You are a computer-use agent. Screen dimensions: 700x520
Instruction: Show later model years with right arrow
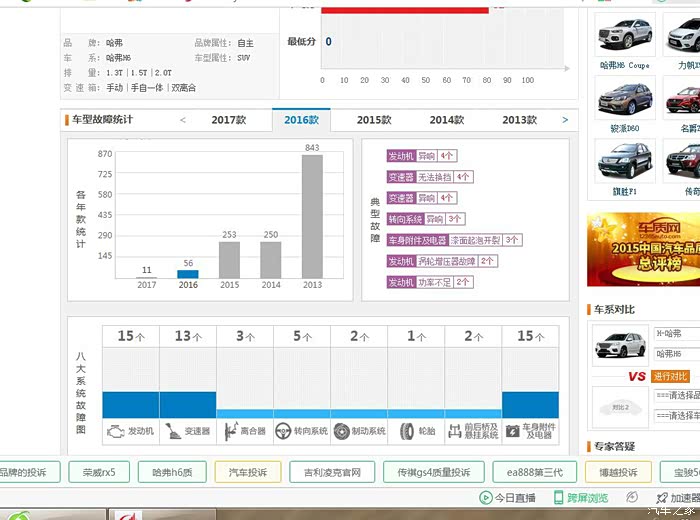(565, 120)
